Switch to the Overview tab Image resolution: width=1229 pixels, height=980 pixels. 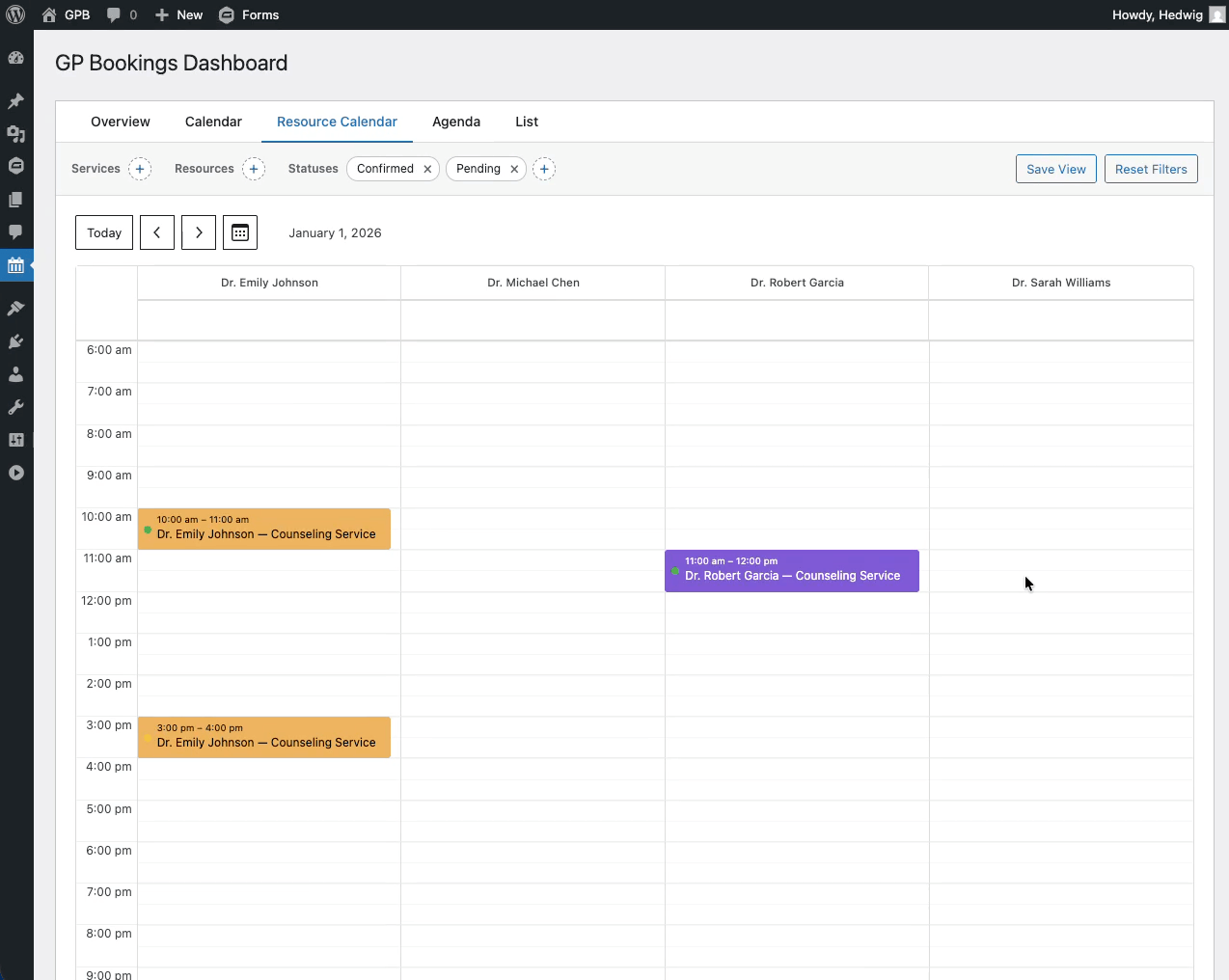point(121,122)
